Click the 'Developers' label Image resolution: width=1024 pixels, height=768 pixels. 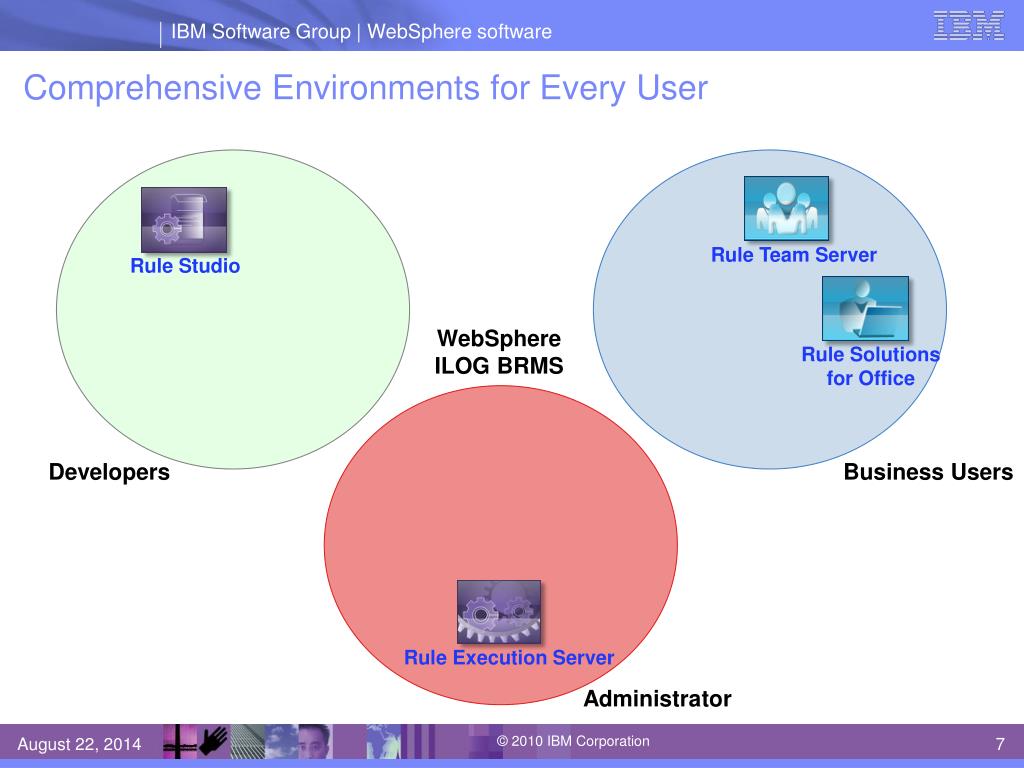[x=109, y=472]
